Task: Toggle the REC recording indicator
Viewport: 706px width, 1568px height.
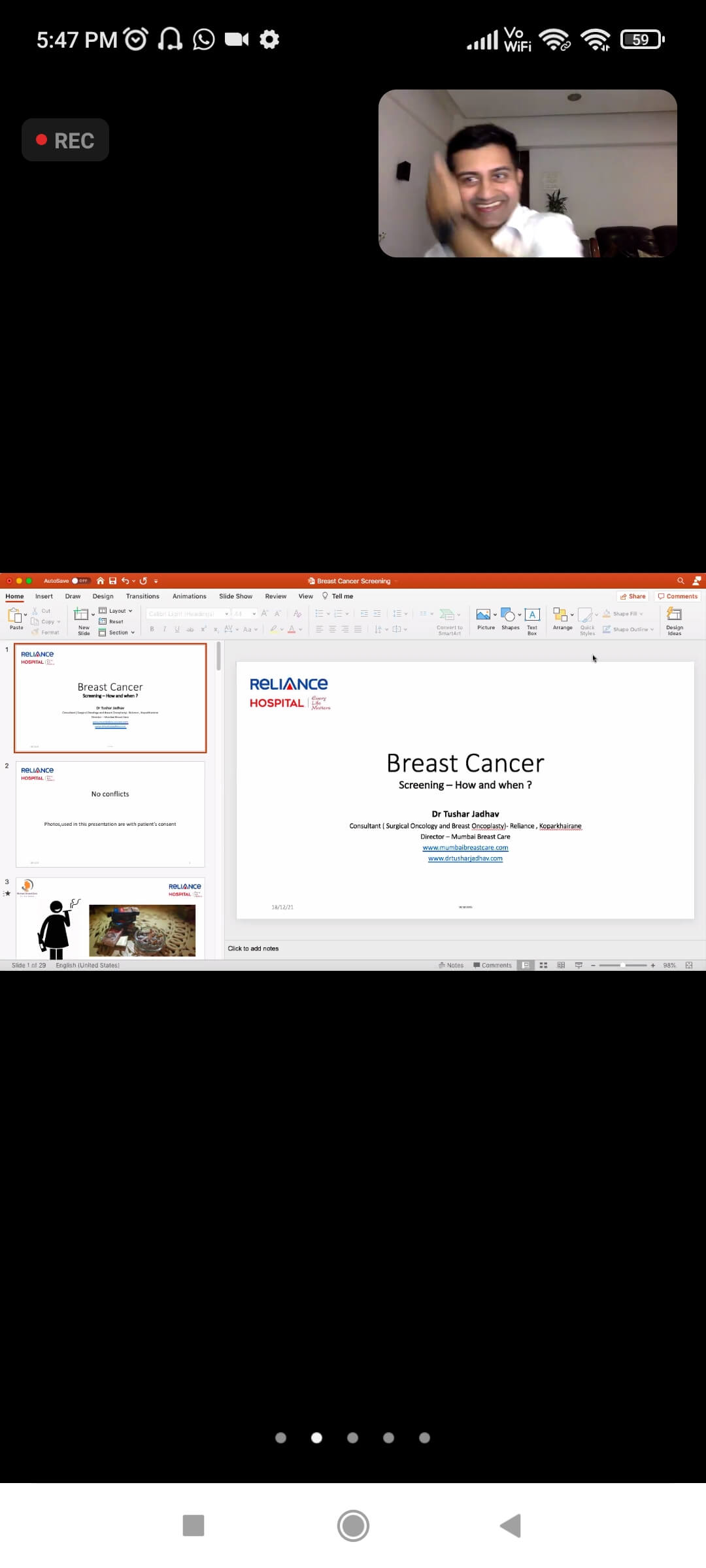Action: pyautogui.click(x=65, y=140)
